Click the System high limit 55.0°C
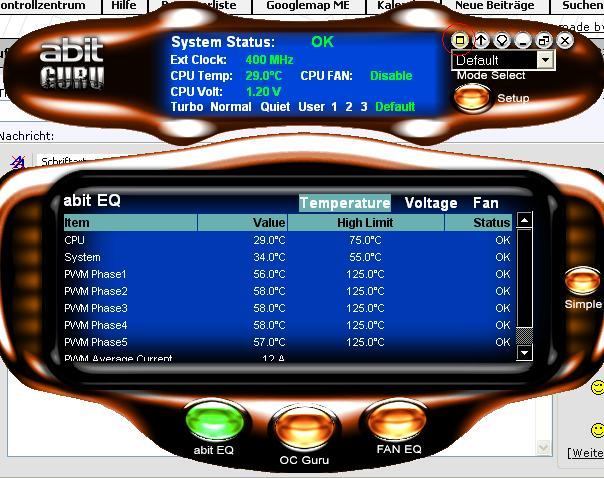Viewport: 604px width, 478px height. pyautogui.click(x=365, y=257)
